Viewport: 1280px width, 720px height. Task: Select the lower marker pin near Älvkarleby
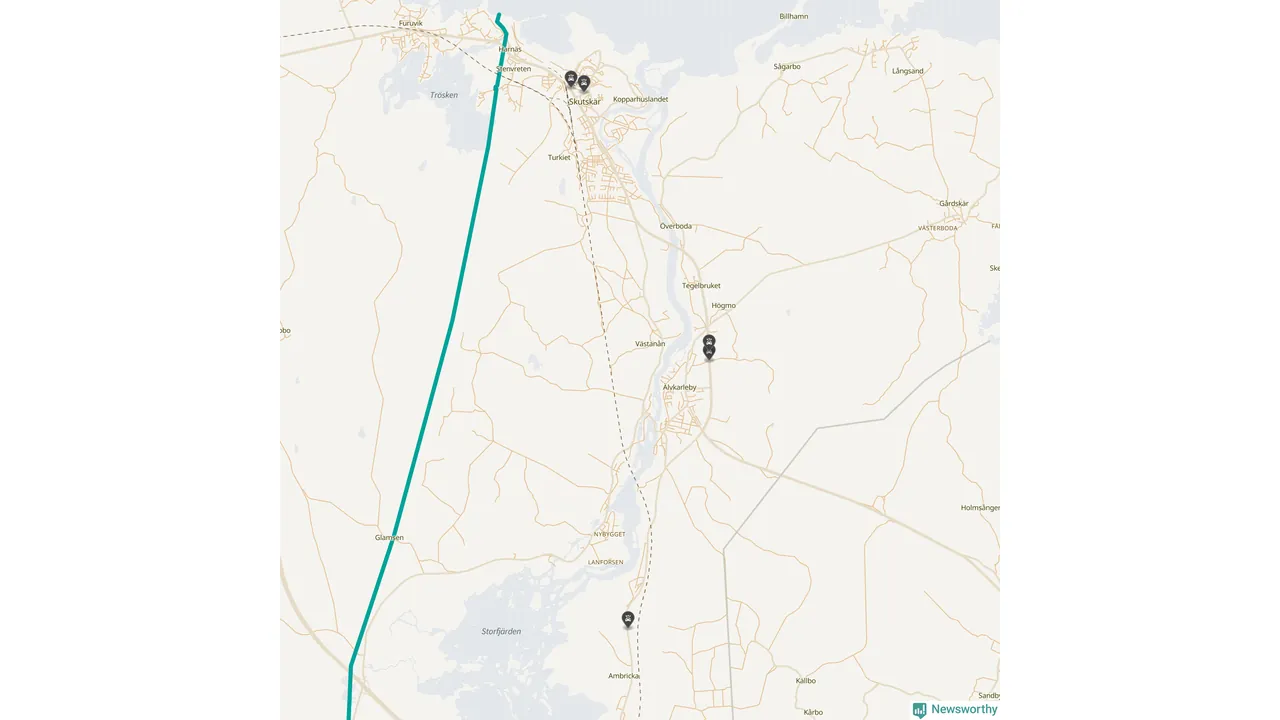tap(709, 351)
